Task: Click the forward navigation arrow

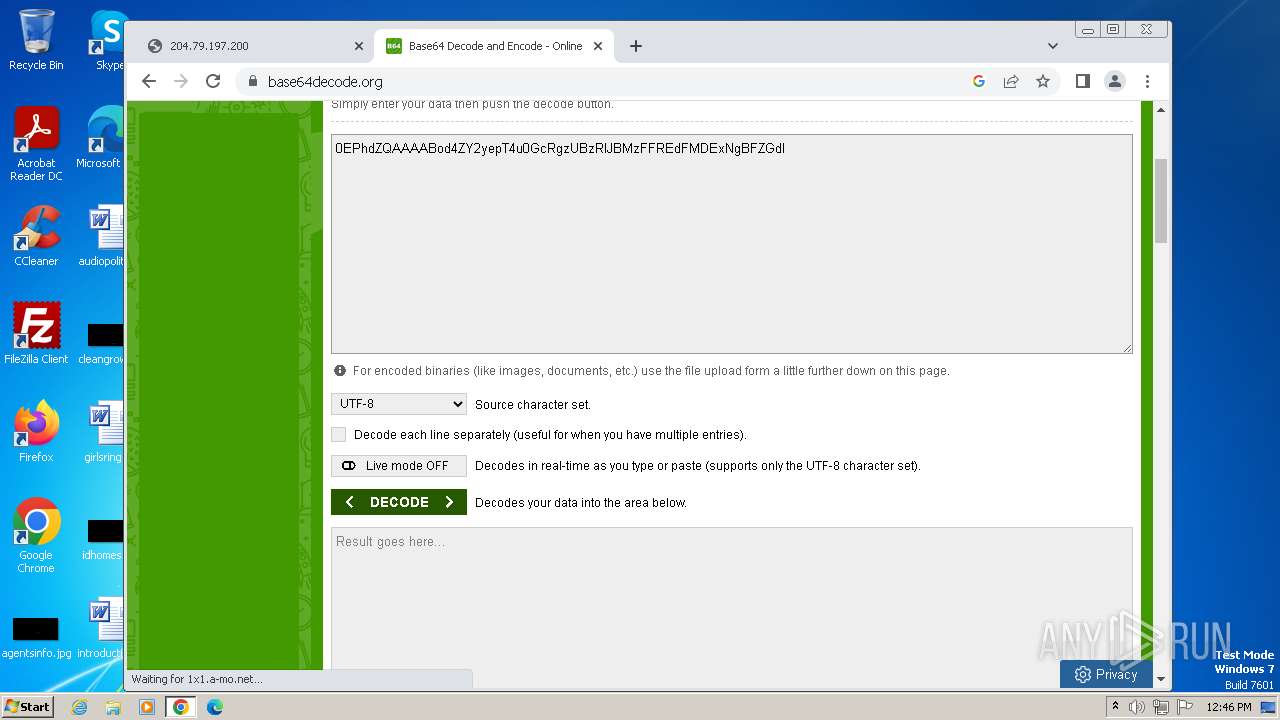Action: (181, 81)
